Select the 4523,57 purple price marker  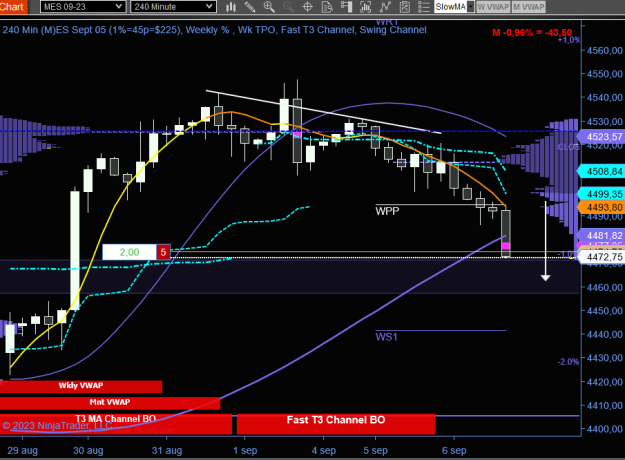point(601,137)
